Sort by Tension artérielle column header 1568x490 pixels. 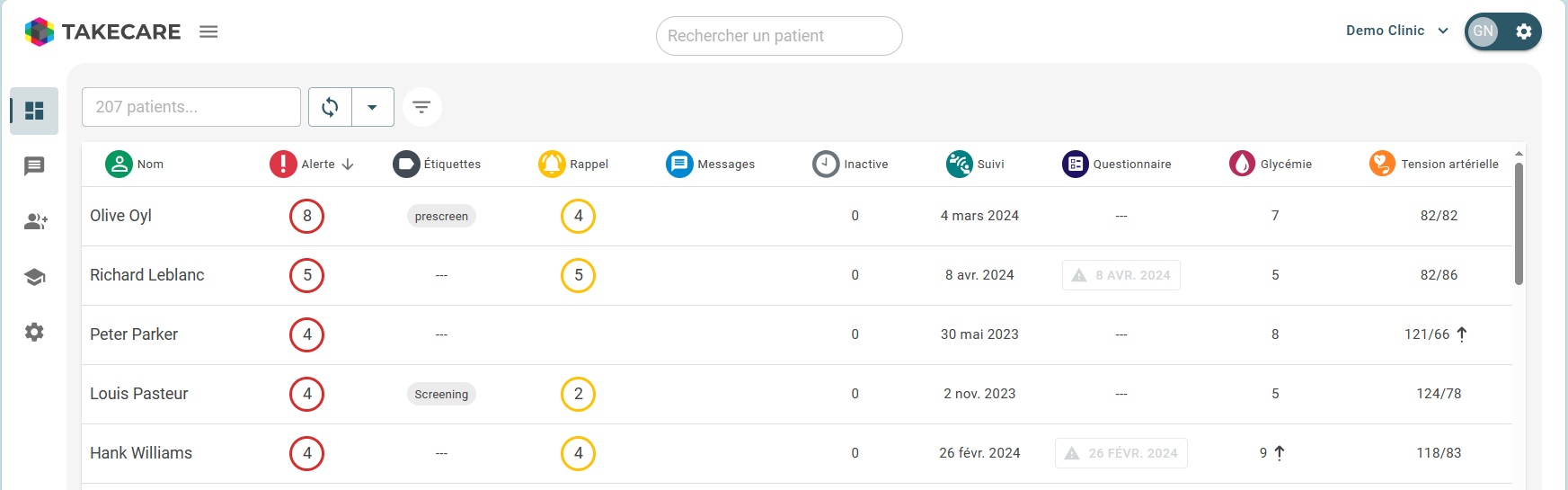(1448, 165)
